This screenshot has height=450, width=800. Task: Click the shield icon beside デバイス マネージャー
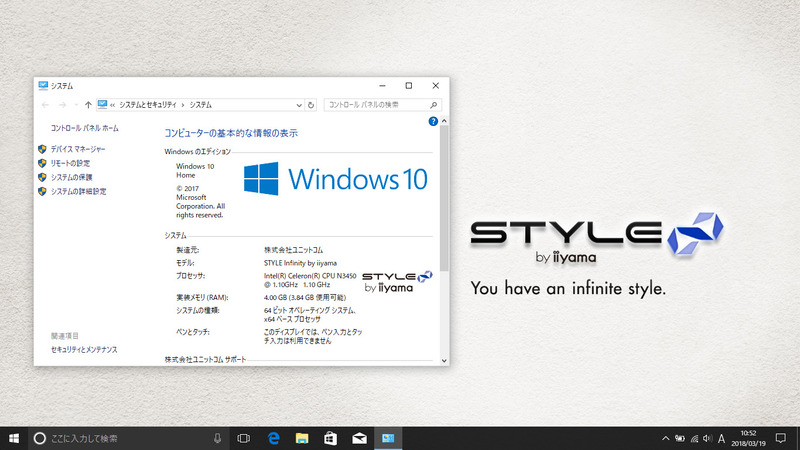coord(42,149)
